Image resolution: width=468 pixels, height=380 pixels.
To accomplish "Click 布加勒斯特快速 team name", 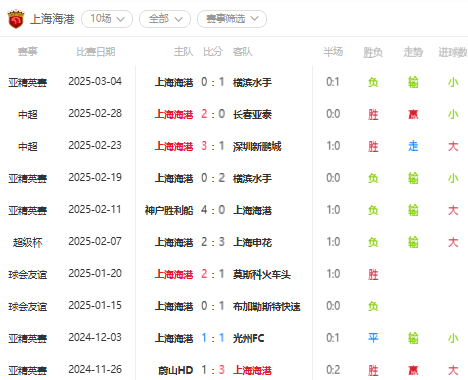I will (x=267, y=306).
